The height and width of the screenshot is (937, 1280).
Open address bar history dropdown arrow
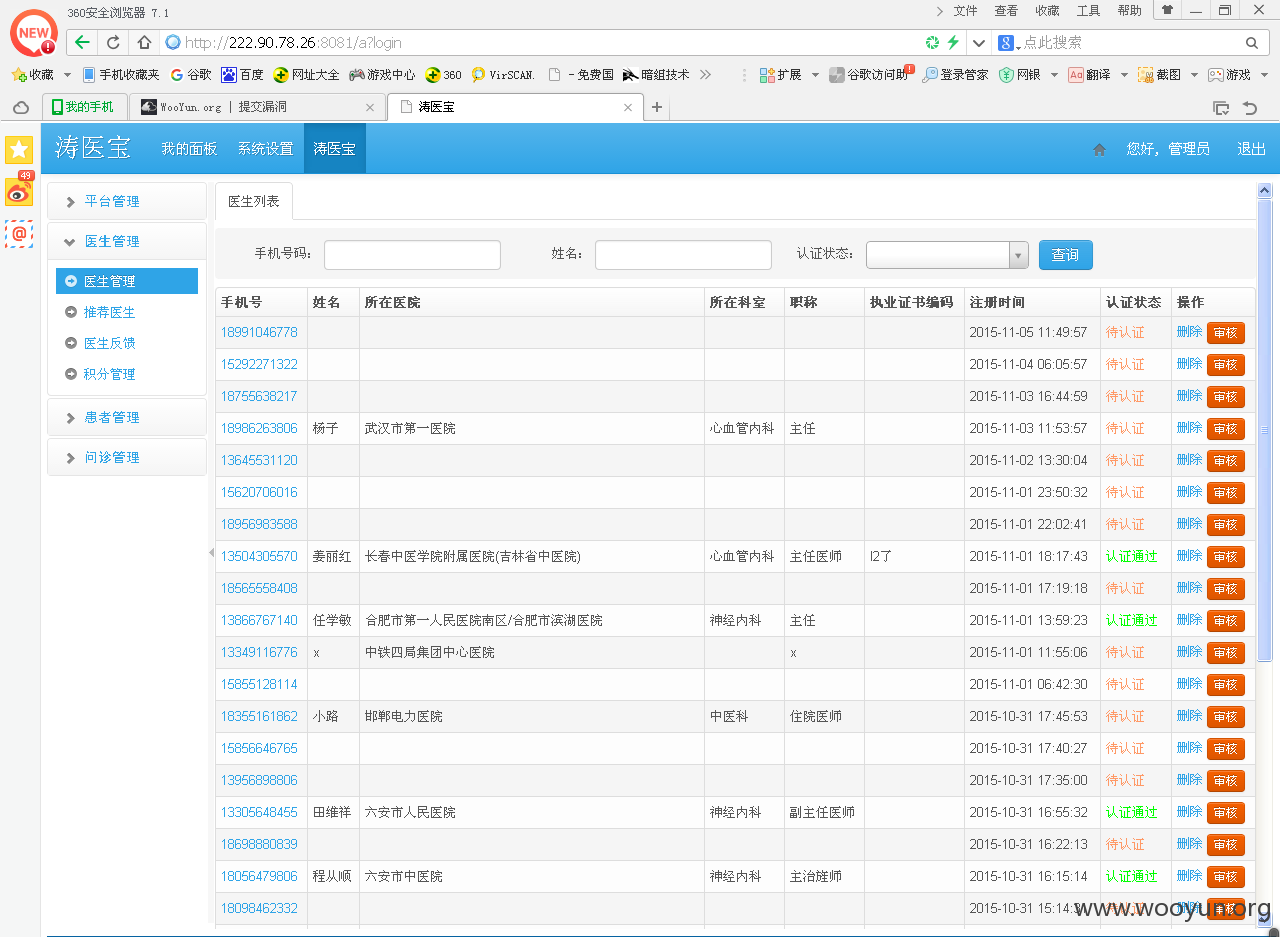[979, 43]
